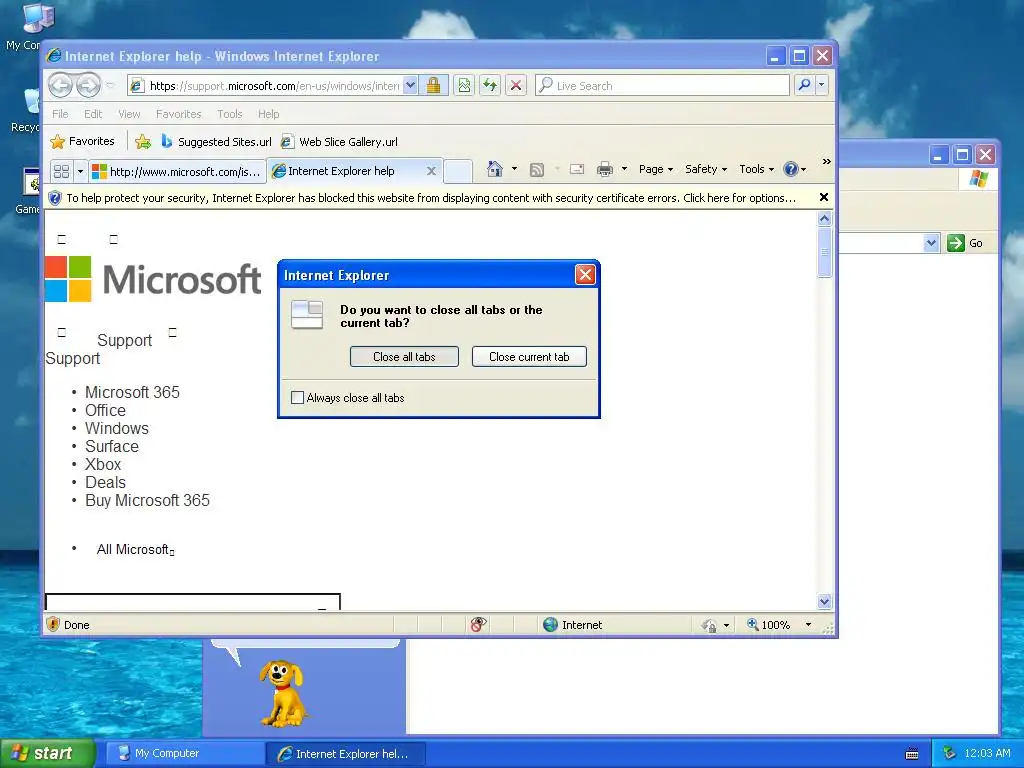Open the Safety menu in command bar
This screenshot has width=1024, height=768.
[706, 169]
